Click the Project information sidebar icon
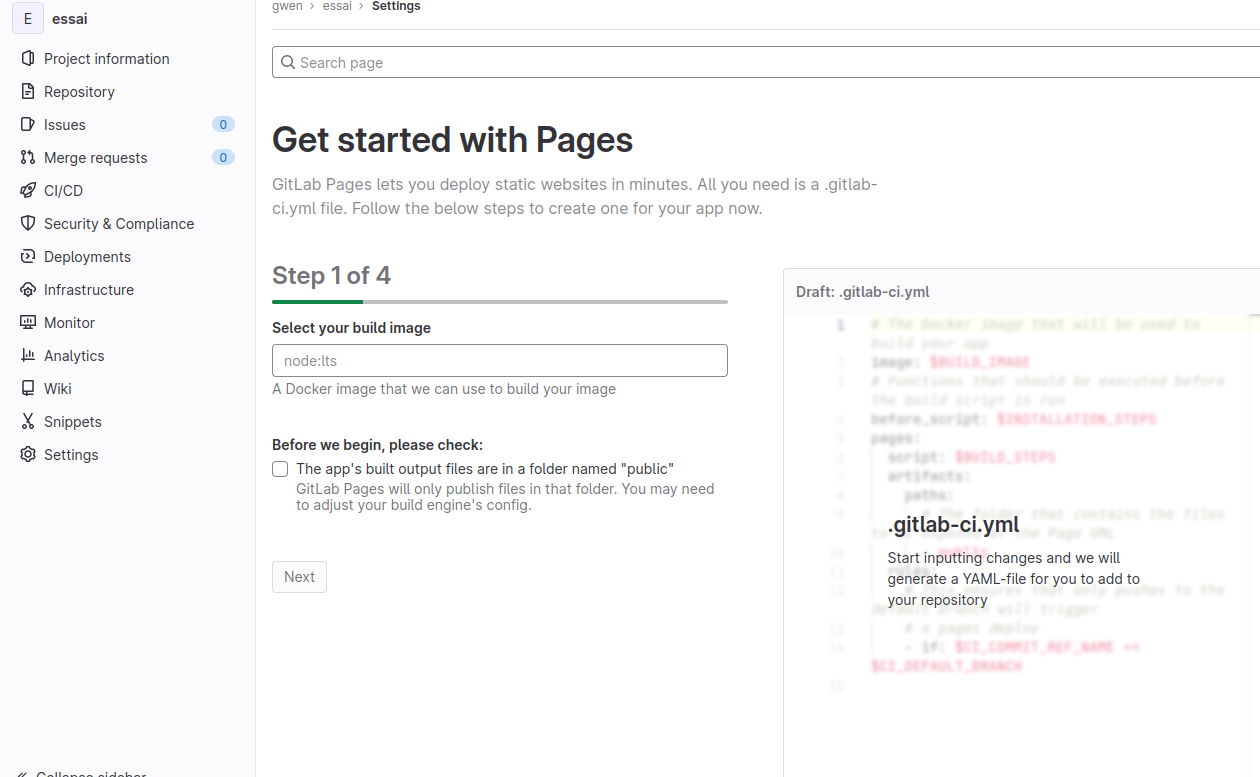Screen dimensions: 1260x777 coord(28,59)
